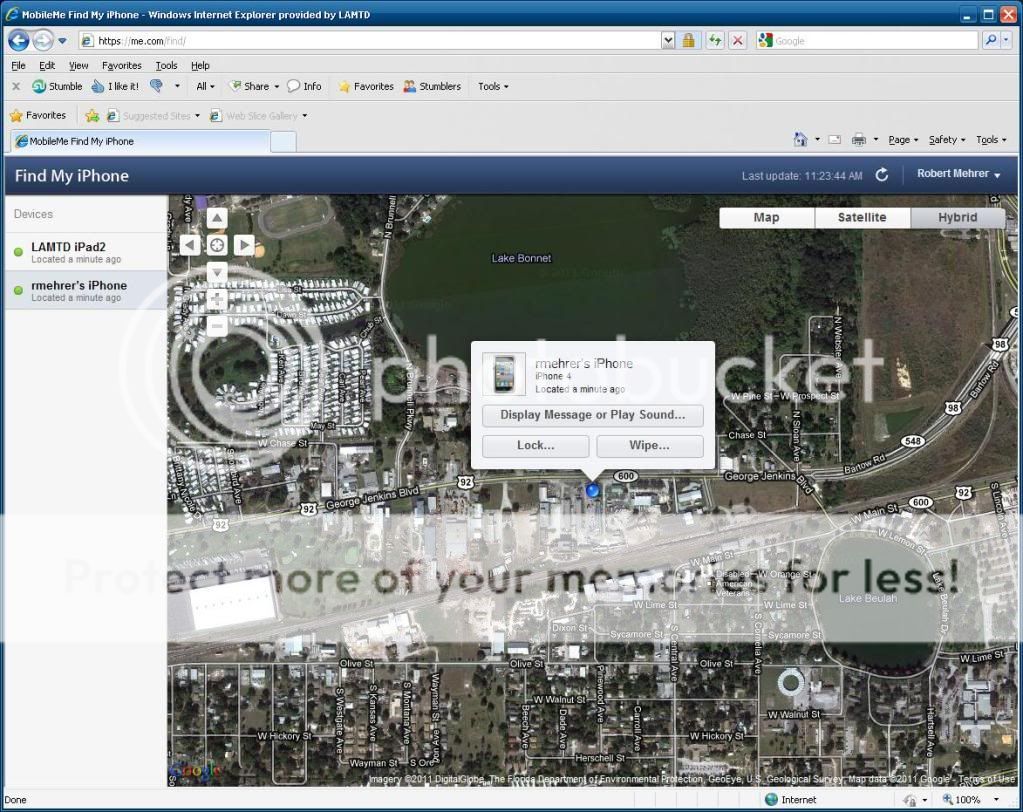The image size is (1023, 812).
Task: Open the recent pages dropdown beside Forward
Action: tap(63, 40)
